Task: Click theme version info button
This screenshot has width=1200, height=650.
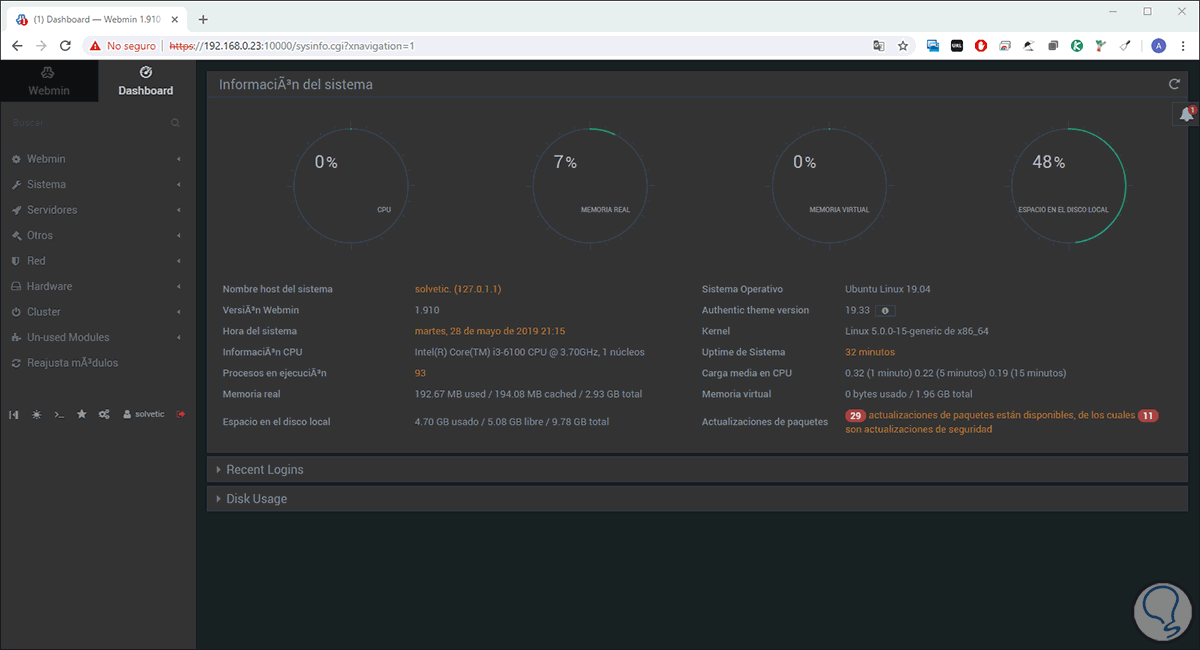Action: (x=886, y=311)
